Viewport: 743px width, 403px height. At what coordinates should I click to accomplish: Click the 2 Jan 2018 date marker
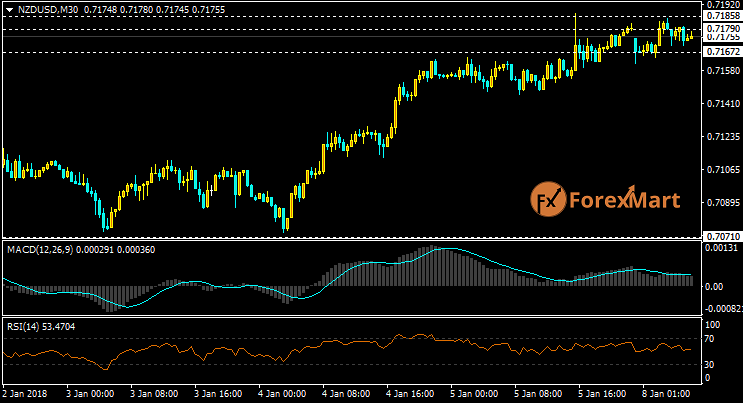[22, 395]
